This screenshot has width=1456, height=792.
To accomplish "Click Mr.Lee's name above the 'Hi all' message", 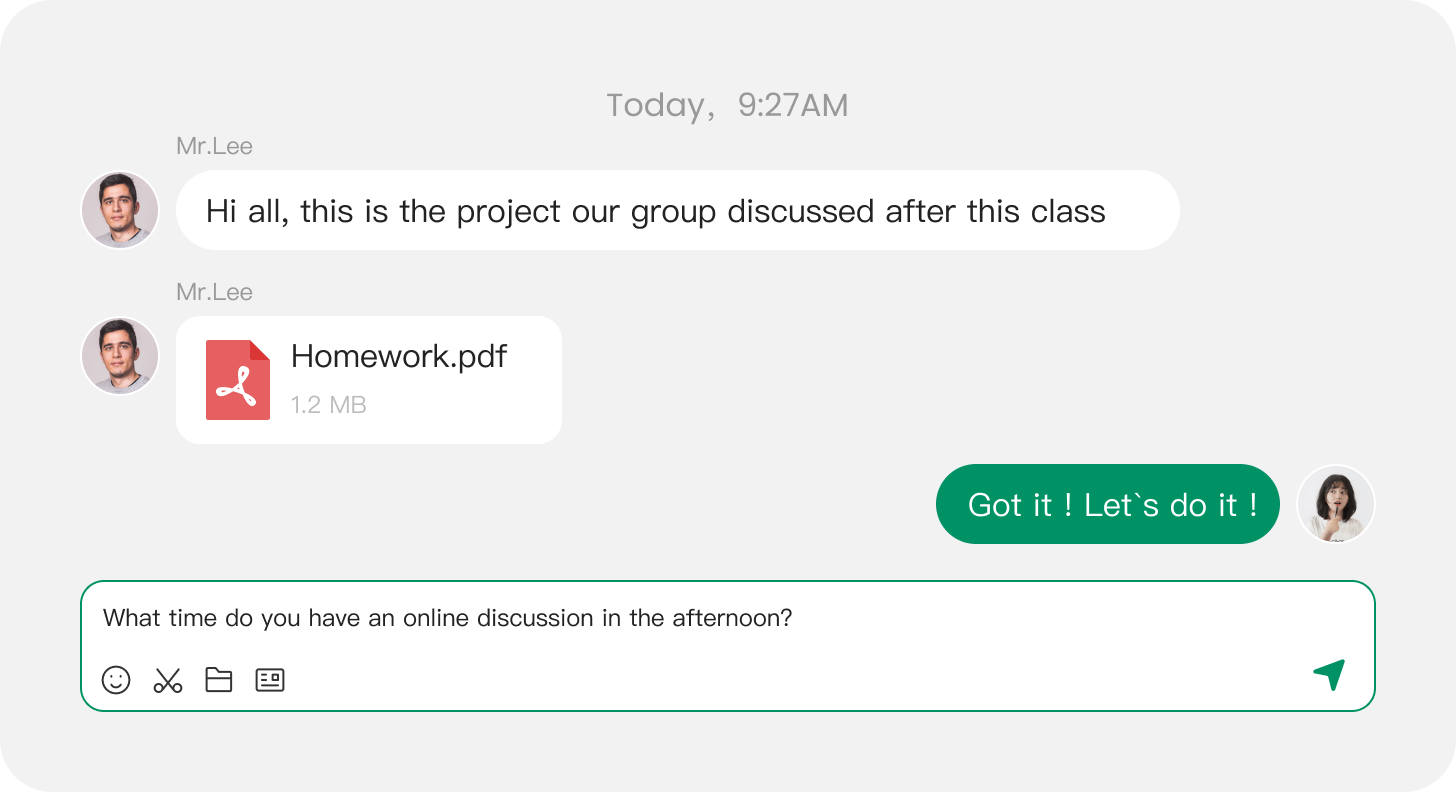I will 214,146.
